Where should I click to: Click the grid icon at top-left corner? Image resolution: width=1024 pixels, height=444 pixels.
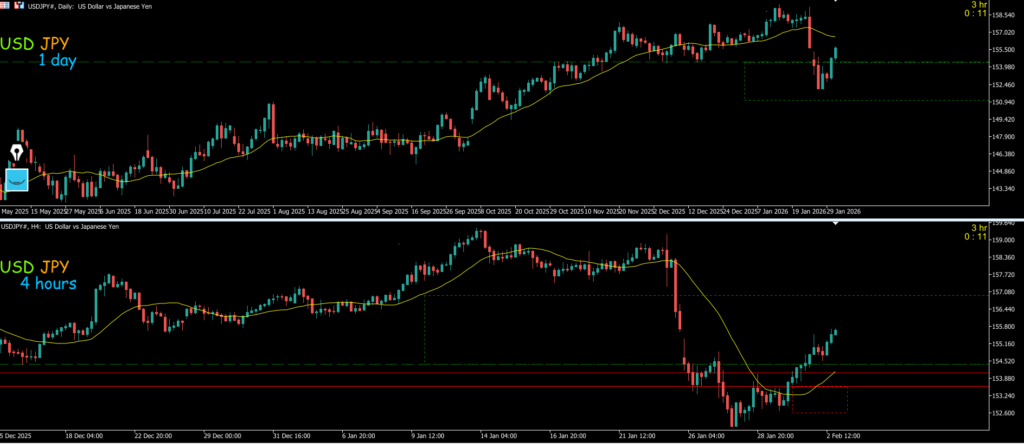5,5
